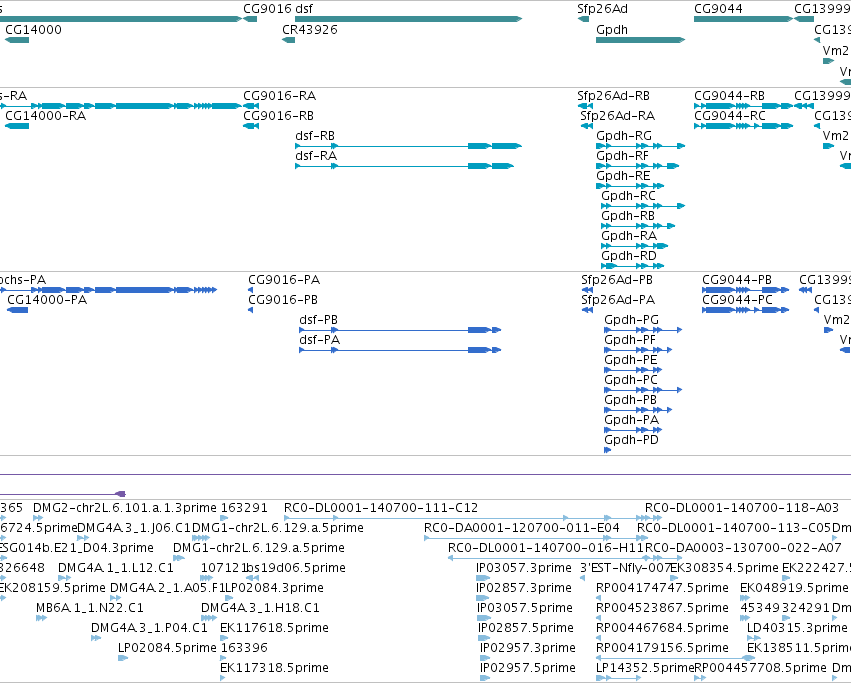Select the dsf-PA protein glyph line
Screen dimensions: 851x683
coord(400,350)
